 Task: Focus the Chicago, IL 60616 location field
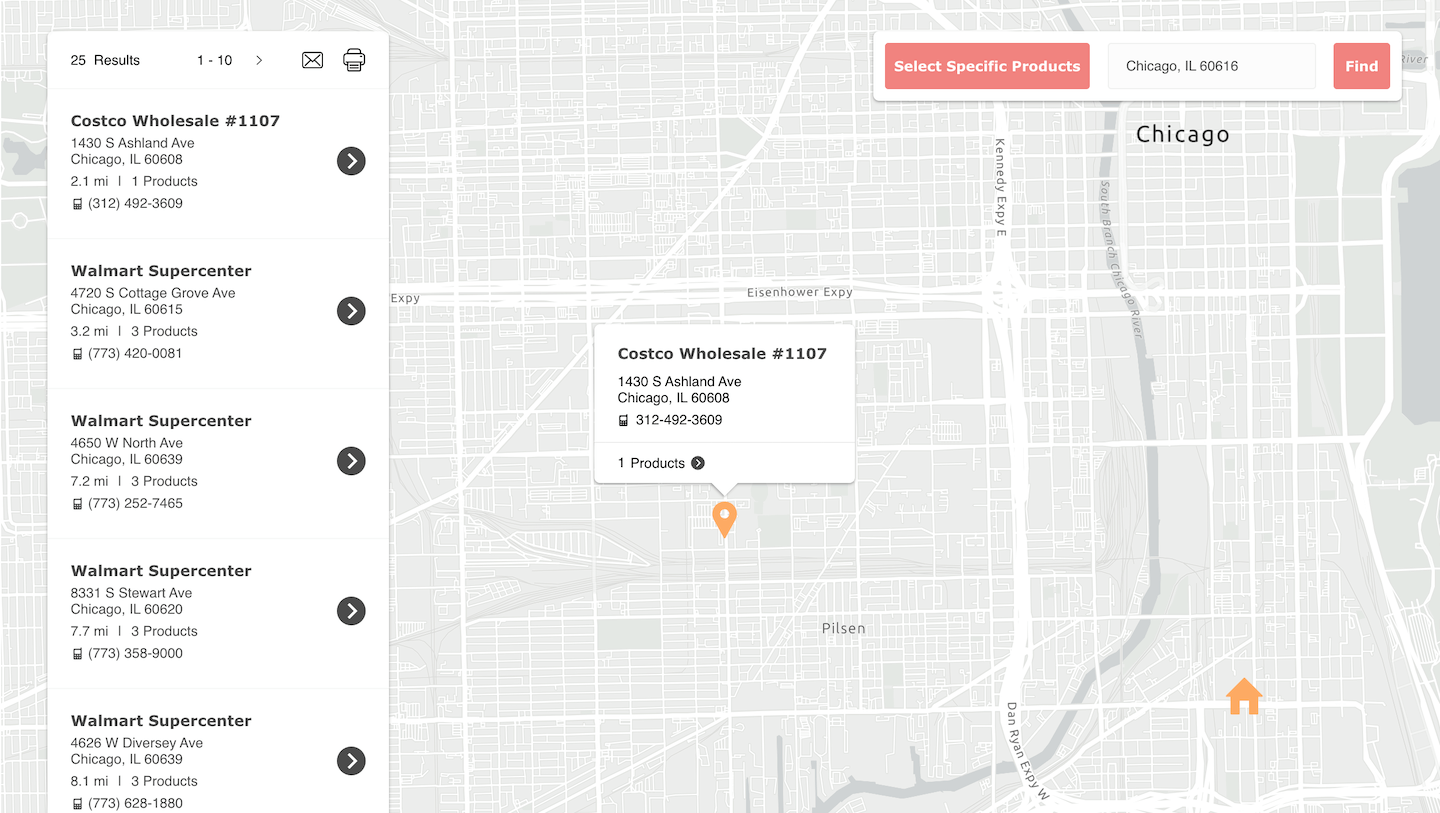coord(1211,66)
